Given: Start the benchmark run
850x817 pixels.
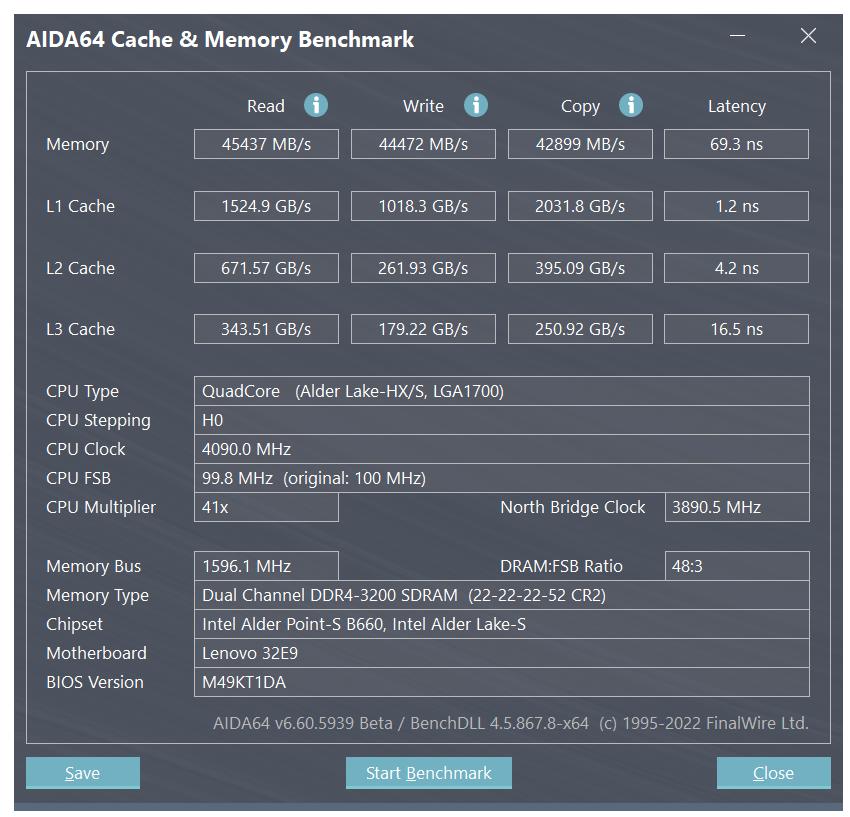Looking at the screenshot, I should point(428,773).
